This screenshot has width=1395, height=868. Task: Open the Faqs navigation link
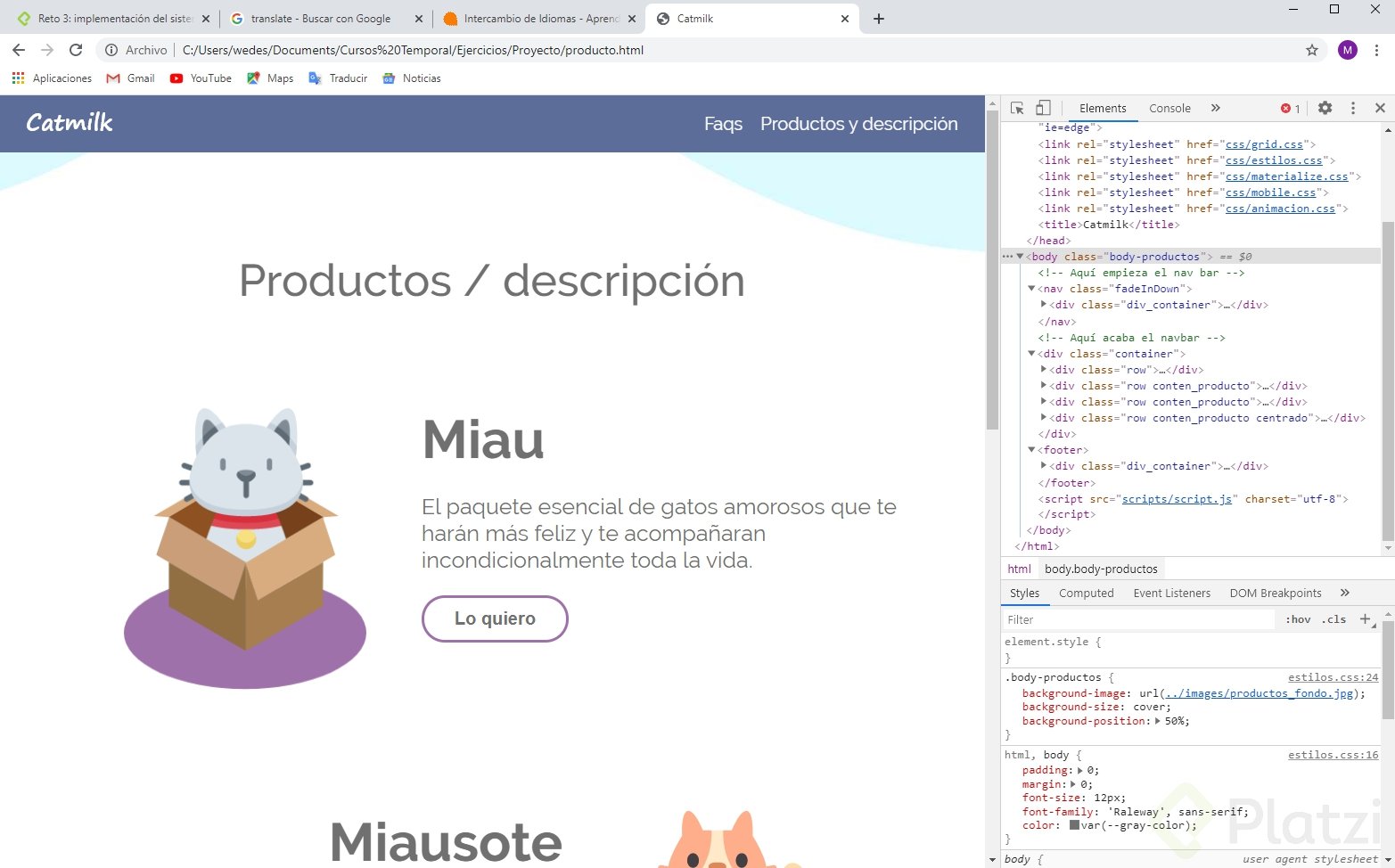[x=723, y=124]
